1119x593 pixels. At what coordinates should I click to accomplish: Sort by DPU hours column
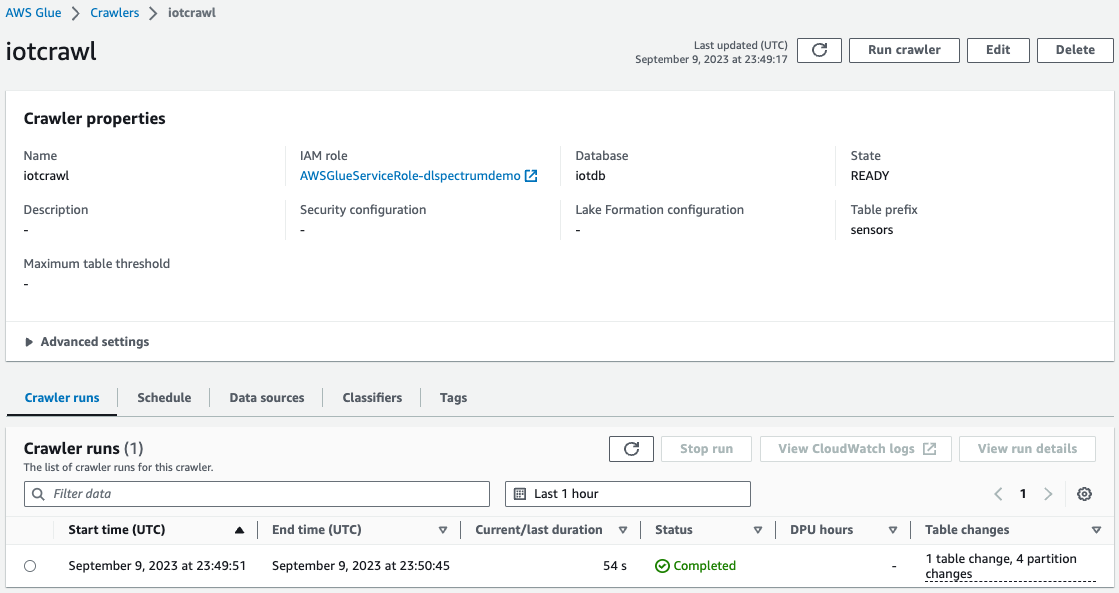(893, 530)
